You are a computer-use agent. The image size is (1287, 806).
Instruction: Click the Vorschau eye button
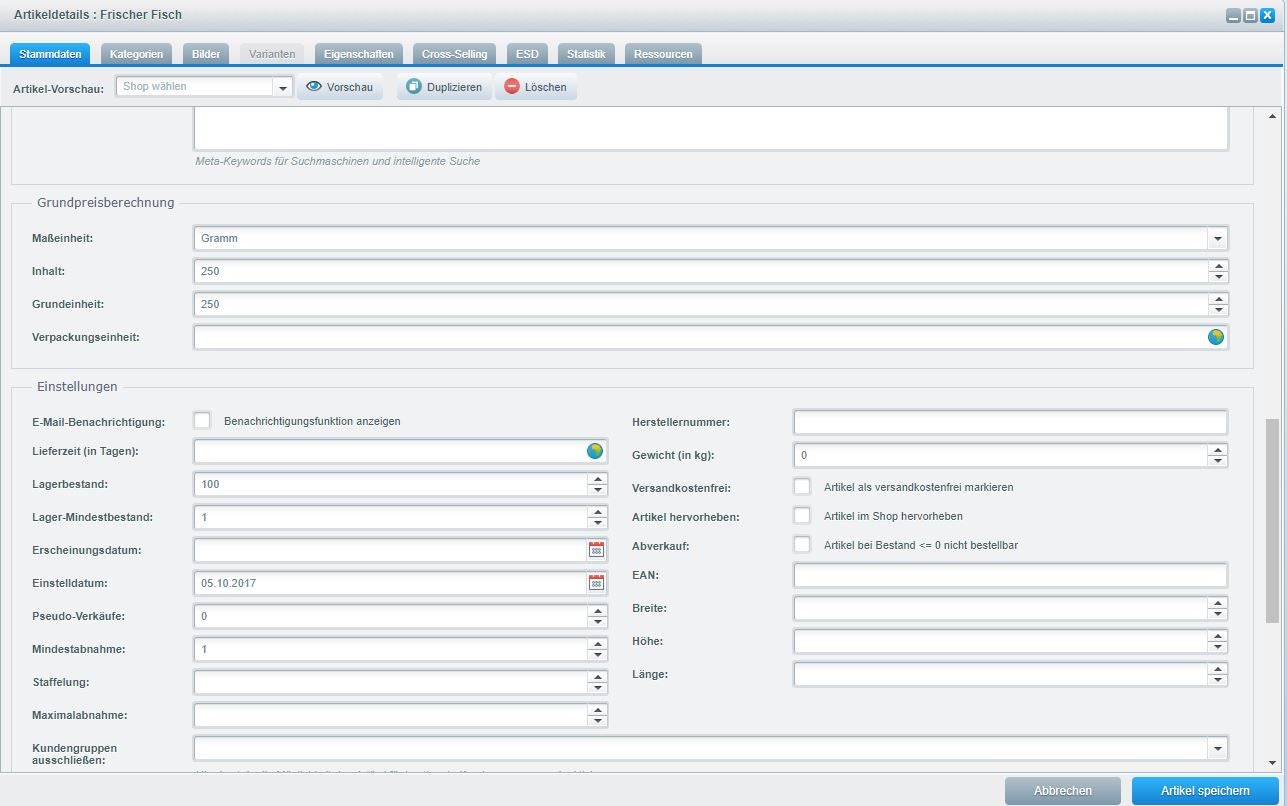[340, 87]
